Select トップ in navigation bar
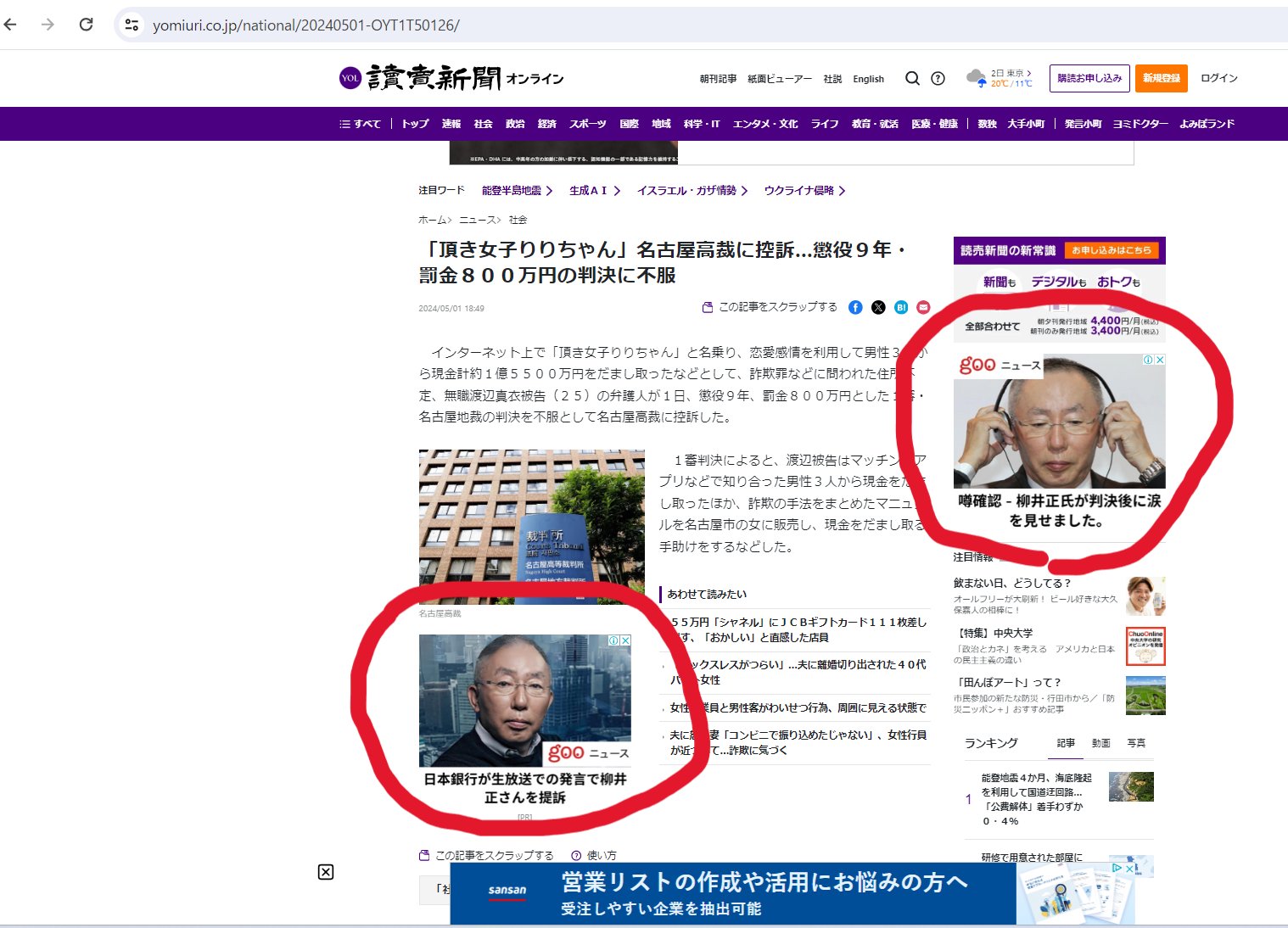This screenshot has width=1288, height=928. click(x=415, y=124)
